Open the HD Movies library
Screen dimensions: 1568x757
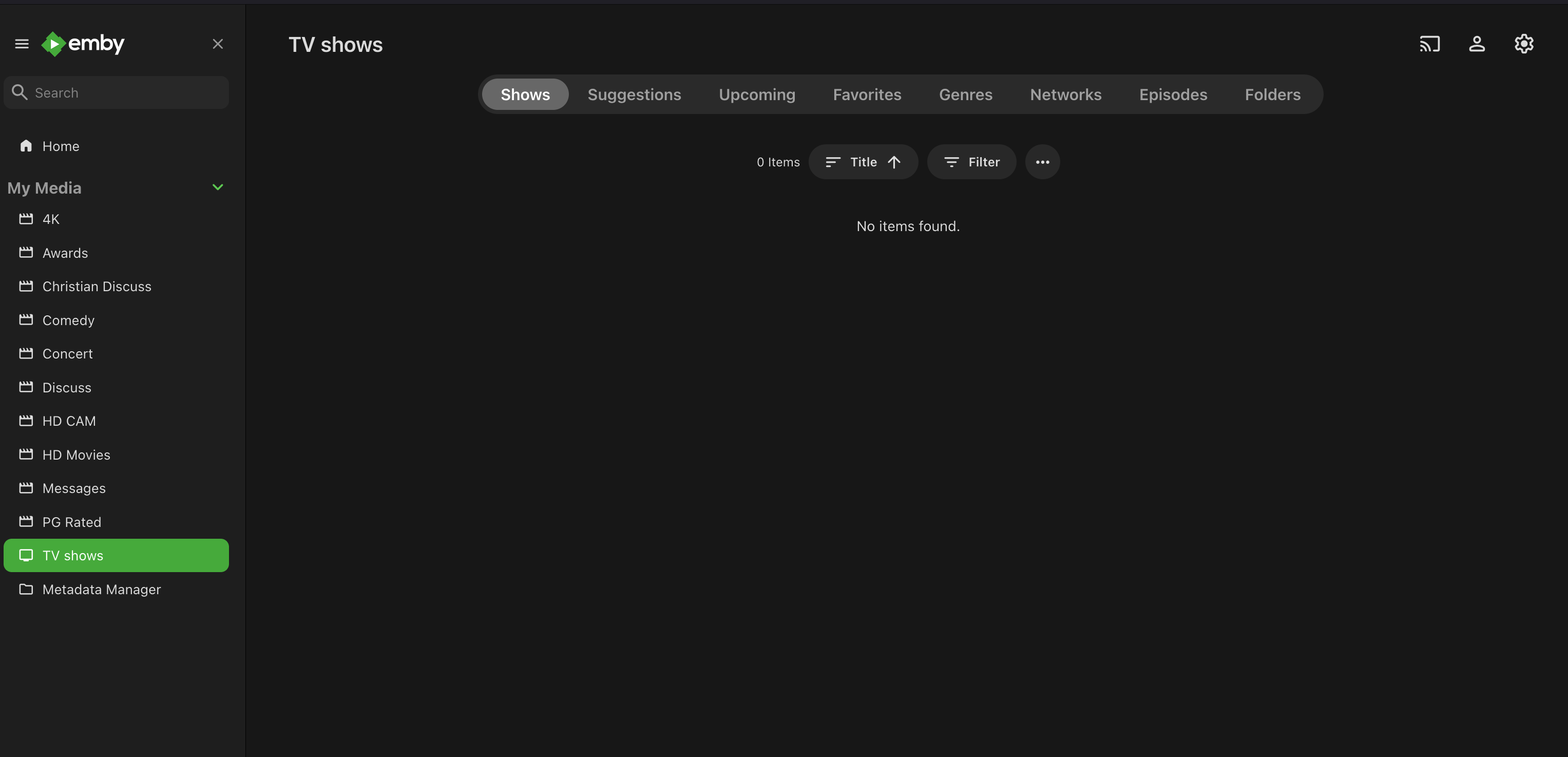coord(76,455)
